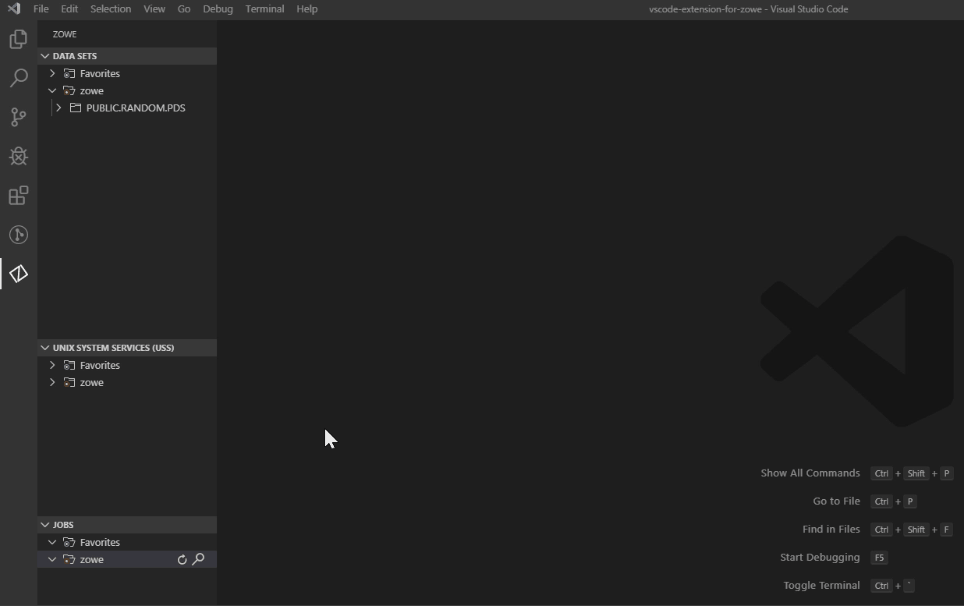The height and width of the screenshot is (606, 964).
Task: Collapse the DATA SETS section header
Action: click(75, 56)
